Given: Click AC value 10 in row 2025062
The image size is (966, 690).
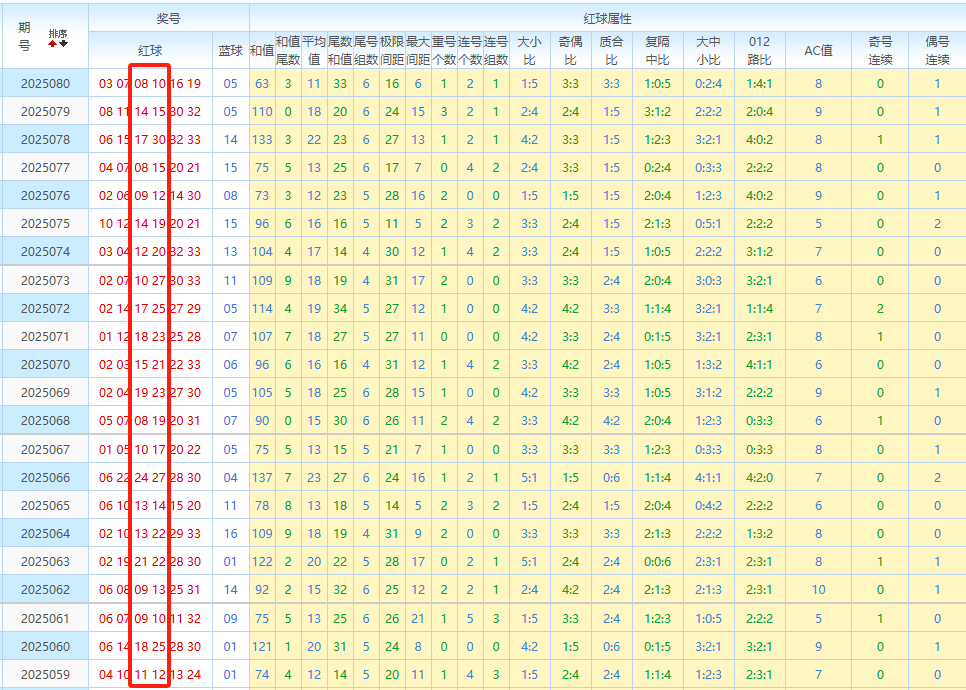Looking at the screenshot, I should (x=818, y=590).
